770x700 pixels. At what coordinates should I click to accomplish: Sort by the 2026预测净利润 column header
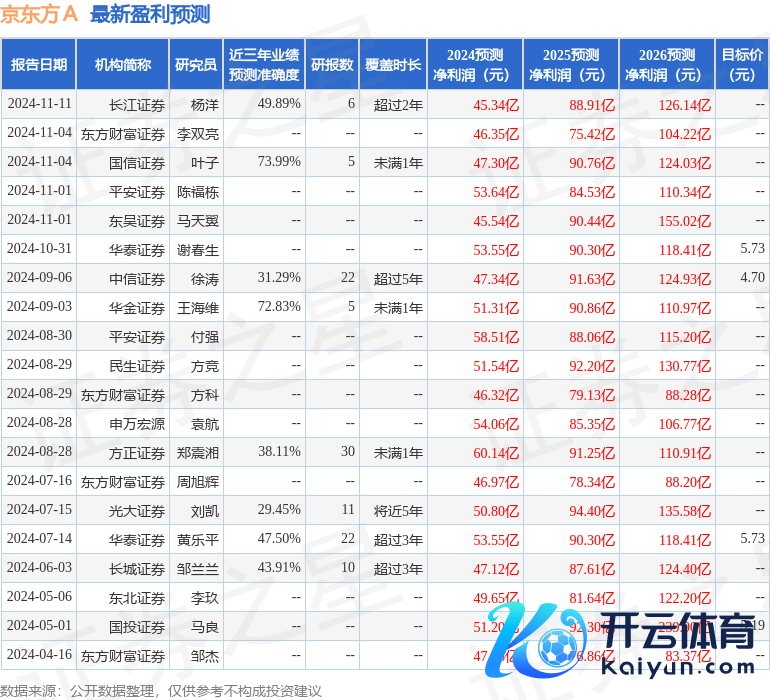(666, 65)
